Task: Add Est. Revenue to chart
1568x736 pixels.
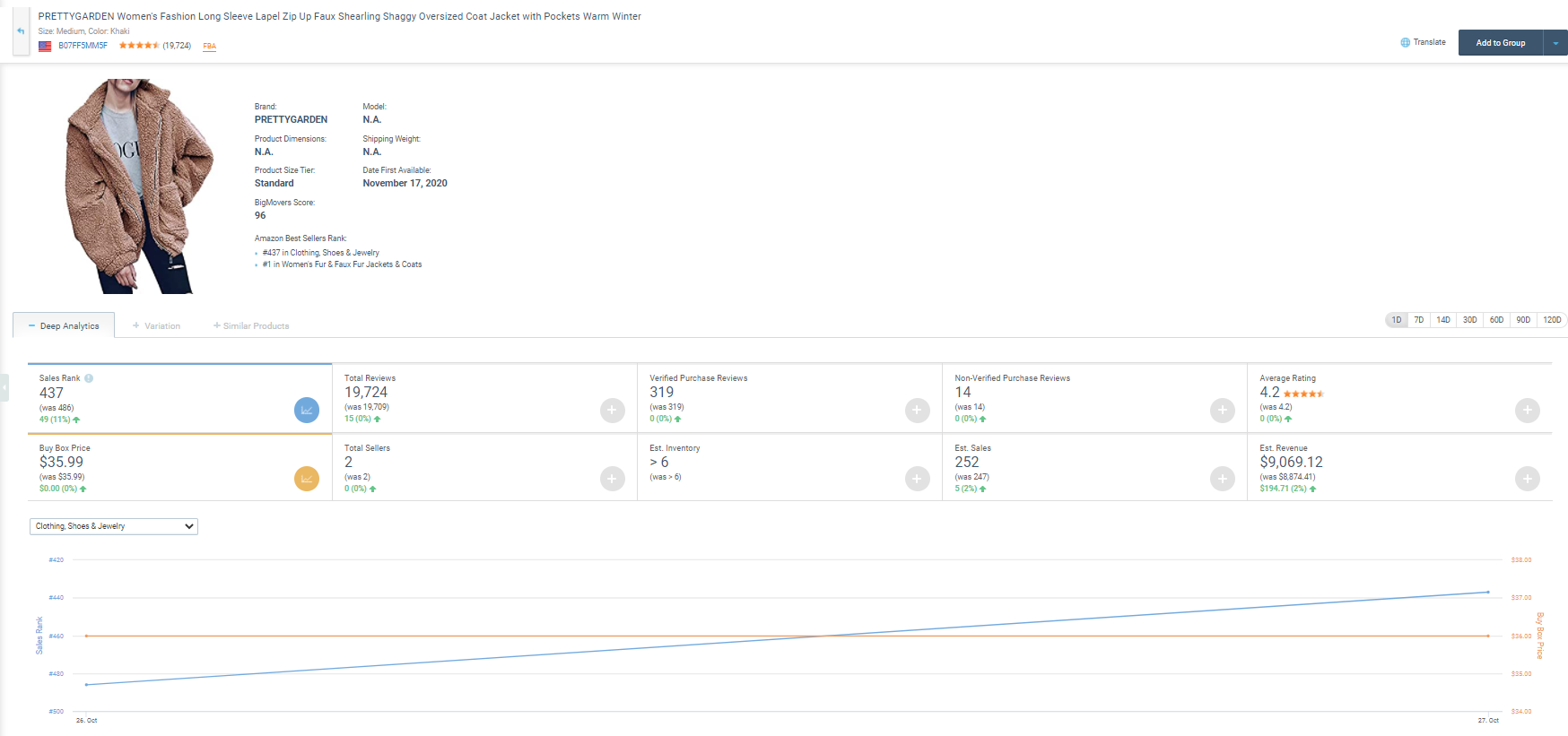Action: (1528, 479)
